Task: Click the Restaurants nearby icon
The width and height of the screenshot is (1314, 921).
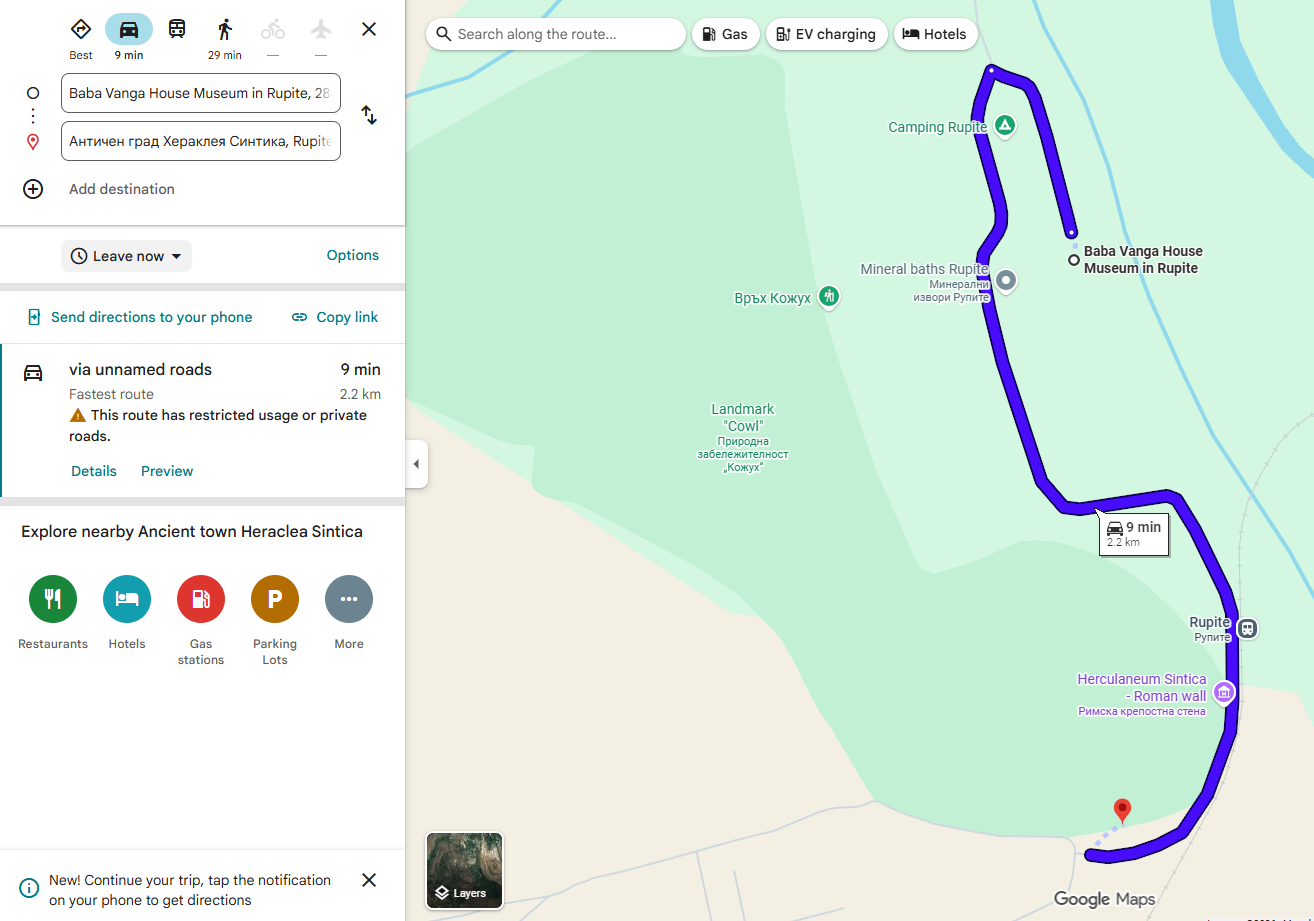Action: 53,600
